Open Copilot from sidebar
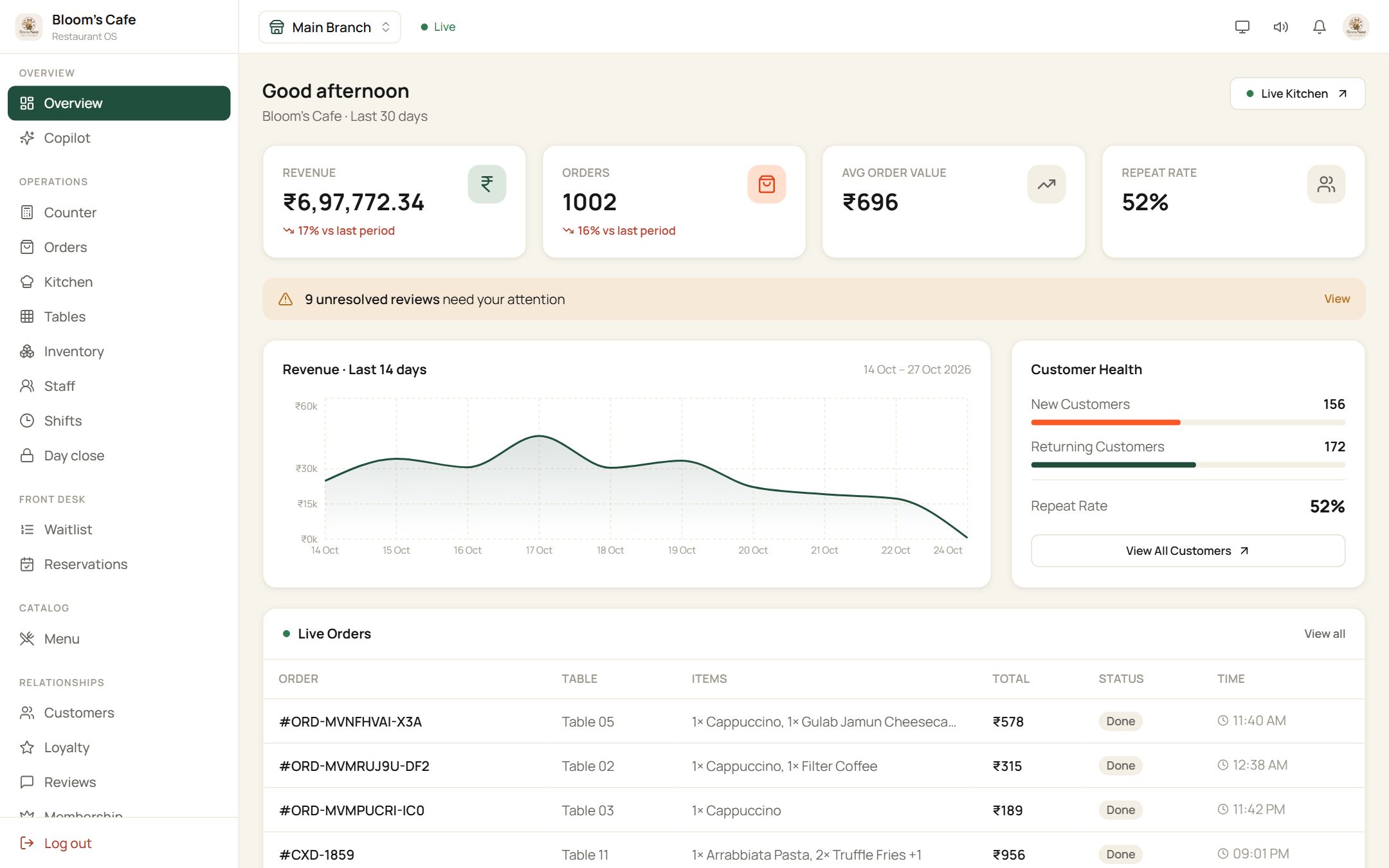This screenshot has width=1389, height=868. coord(119,138)
